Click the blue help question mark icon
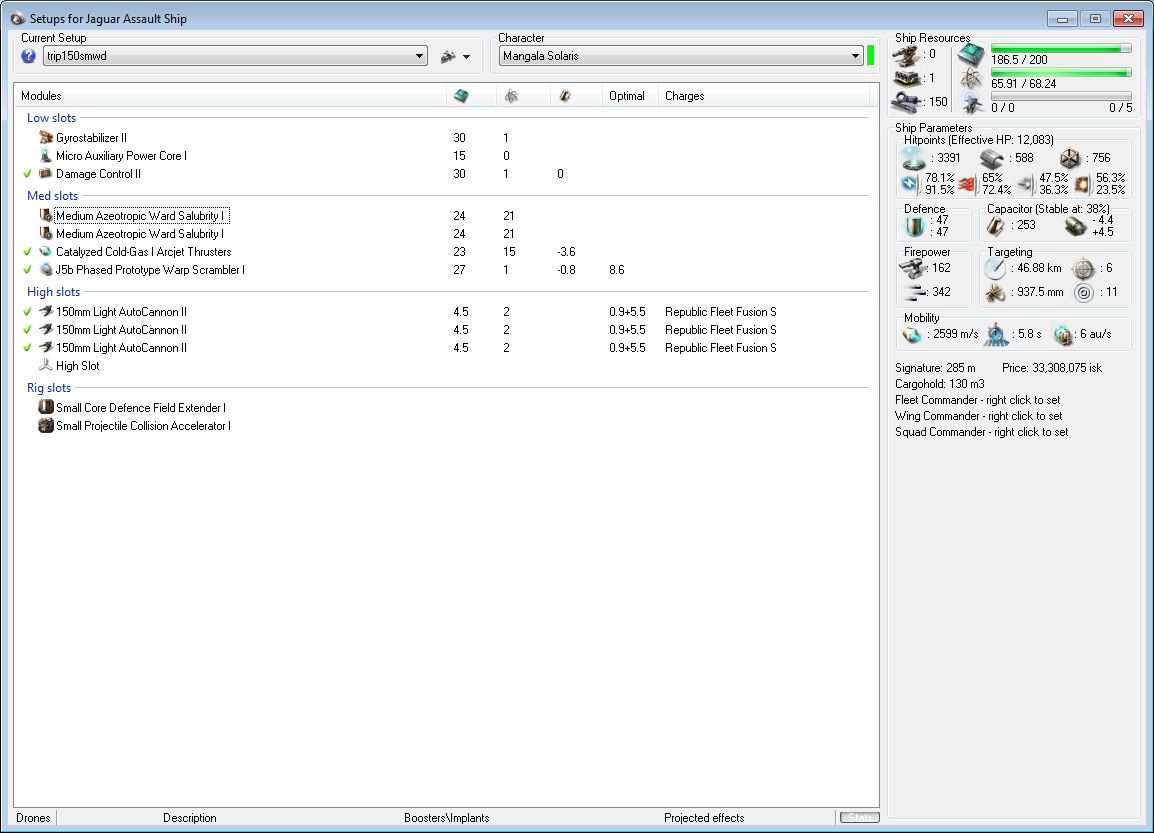1154x833 pixels. (x=28, y=57)
